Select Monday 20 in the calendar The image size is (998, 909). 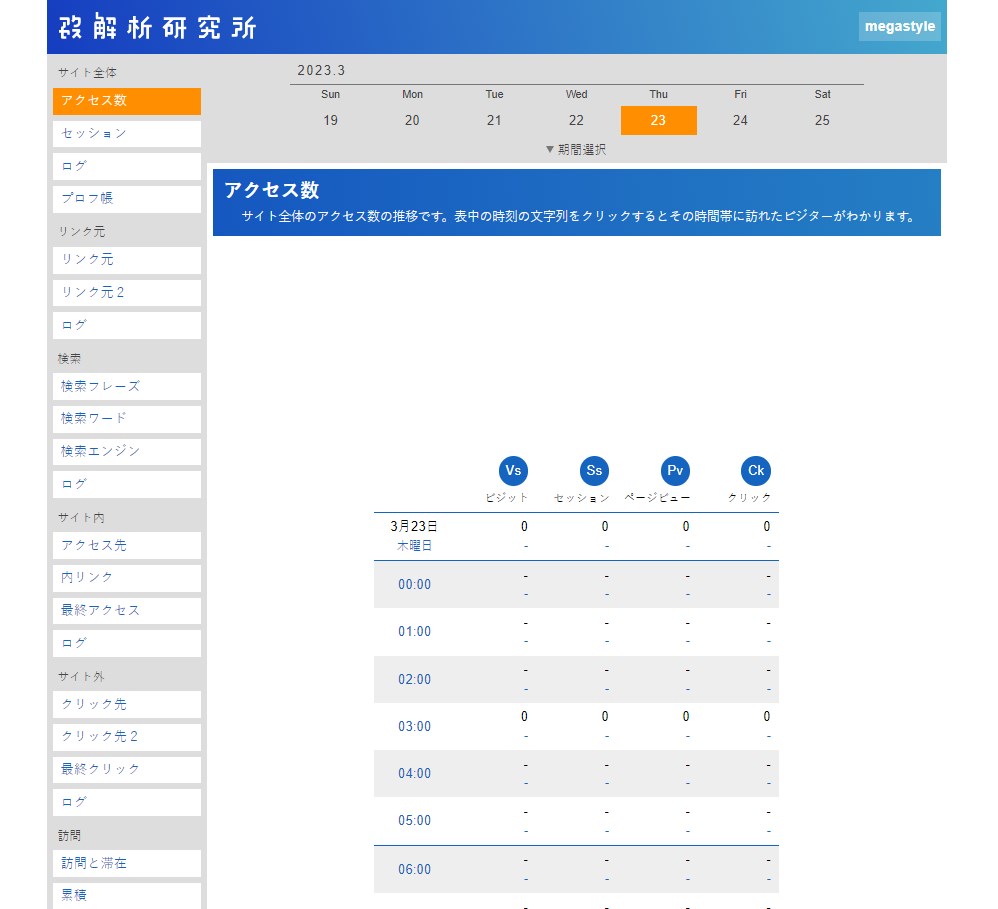(412, 120)
